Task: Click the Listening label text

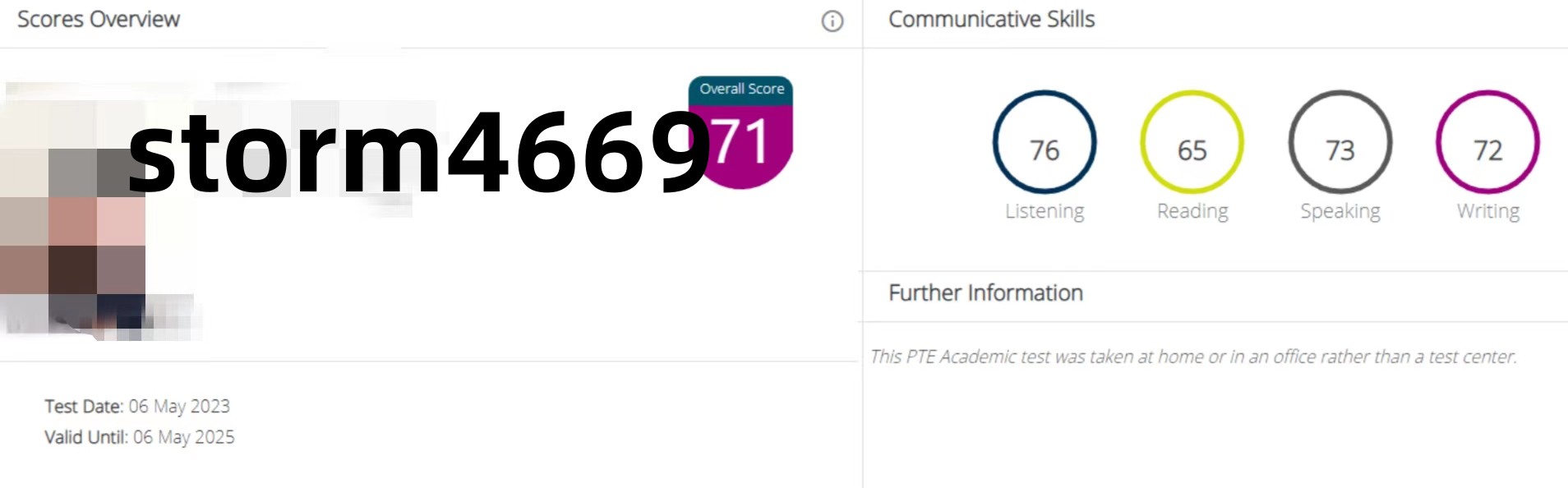Action: [1045, 212]
